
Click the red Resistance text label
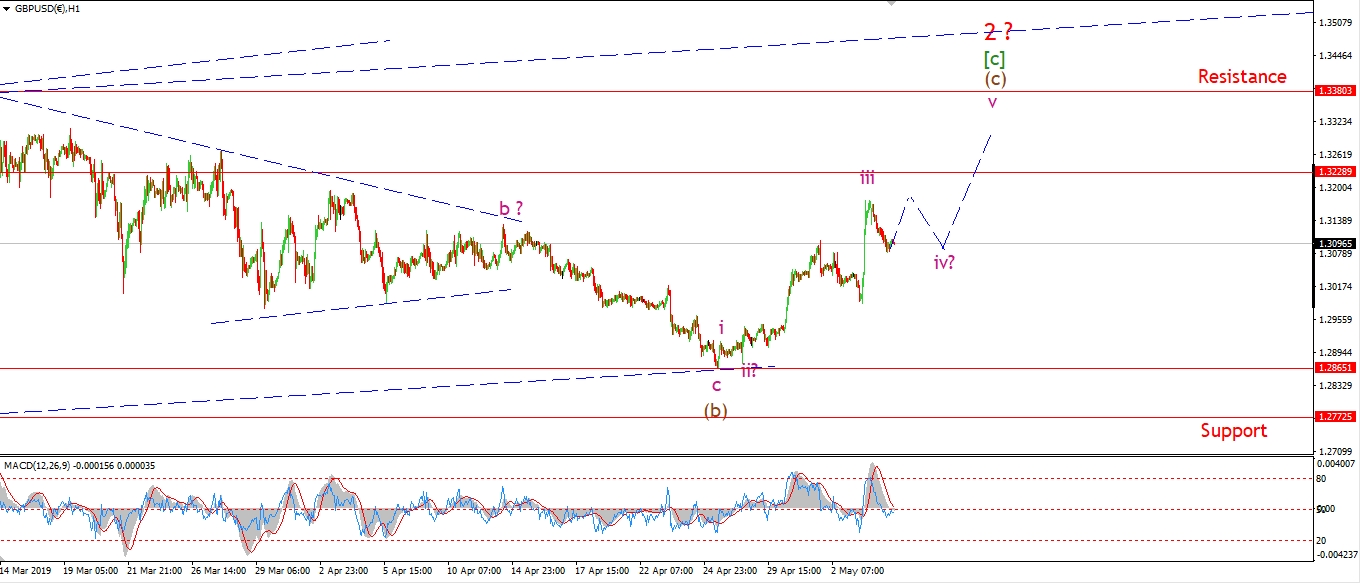[x=1242, y=76]
